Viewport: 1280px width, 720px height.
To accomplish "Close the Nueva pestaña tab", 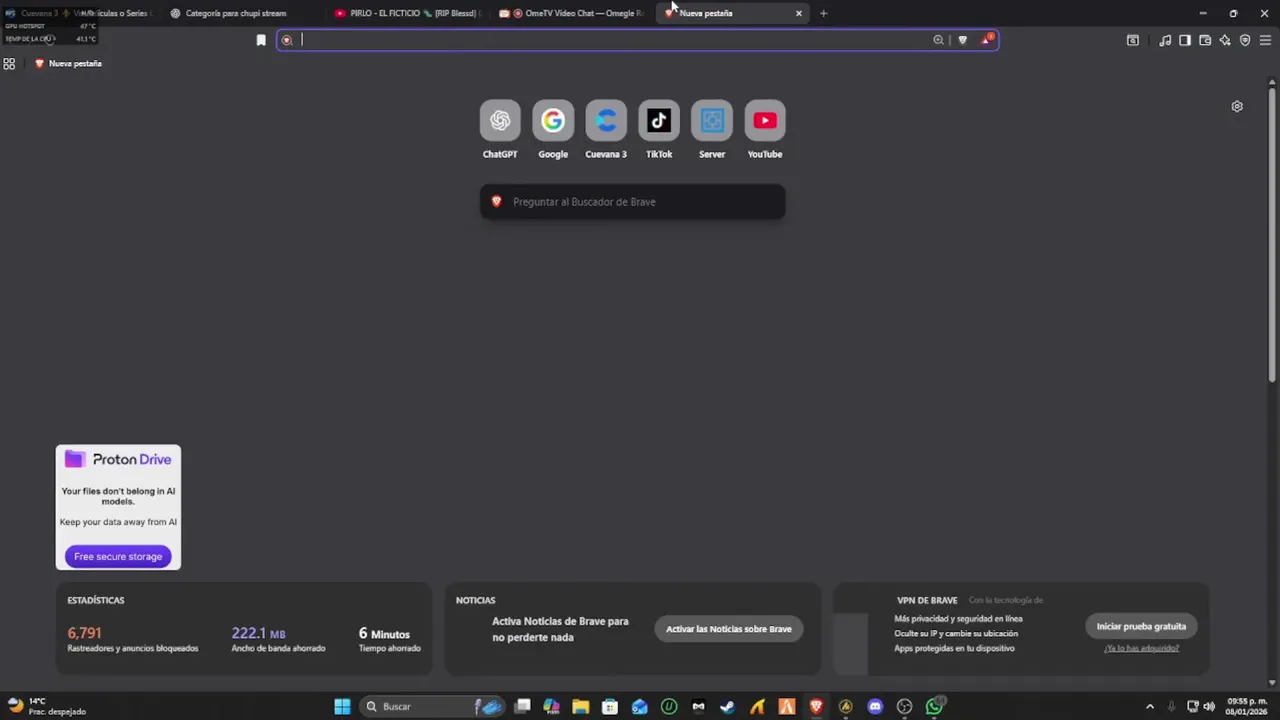I will pos(799,13).
